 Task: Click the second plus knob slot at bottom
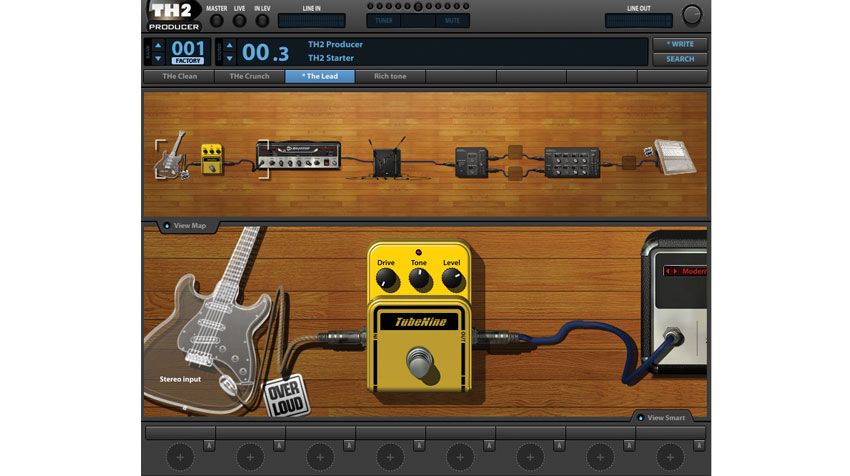click(250, 457)
